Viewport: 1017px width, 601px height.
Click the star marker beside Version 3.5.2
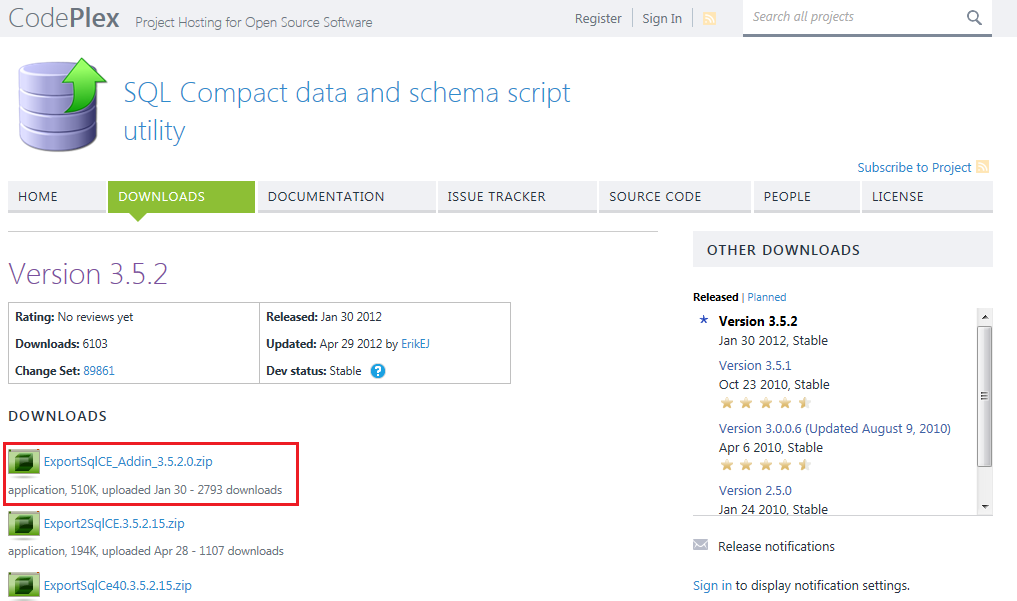(704, 320)
